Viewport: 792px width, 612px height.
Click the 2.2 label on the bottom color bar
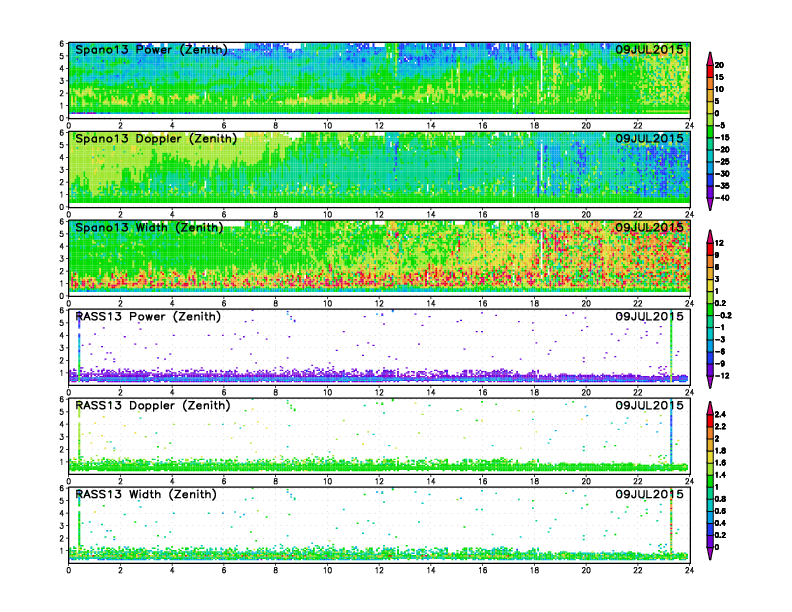pyautogui.click(x=720, y=426)
